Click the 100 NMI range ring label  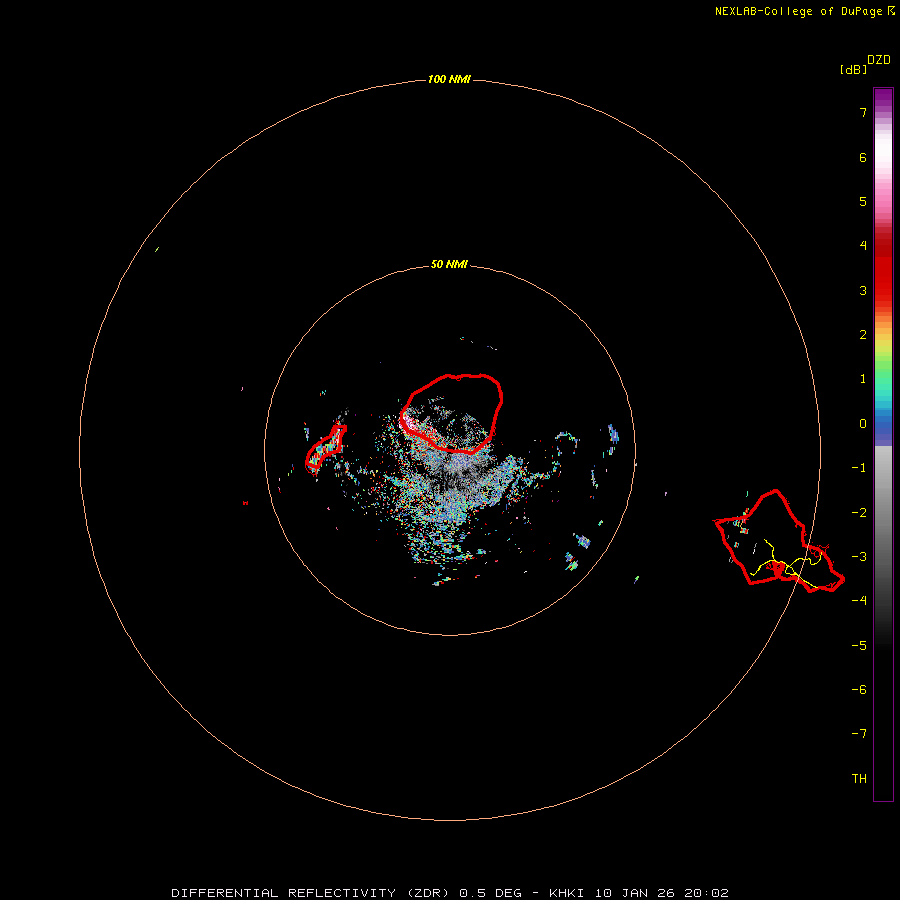point(449,79)
